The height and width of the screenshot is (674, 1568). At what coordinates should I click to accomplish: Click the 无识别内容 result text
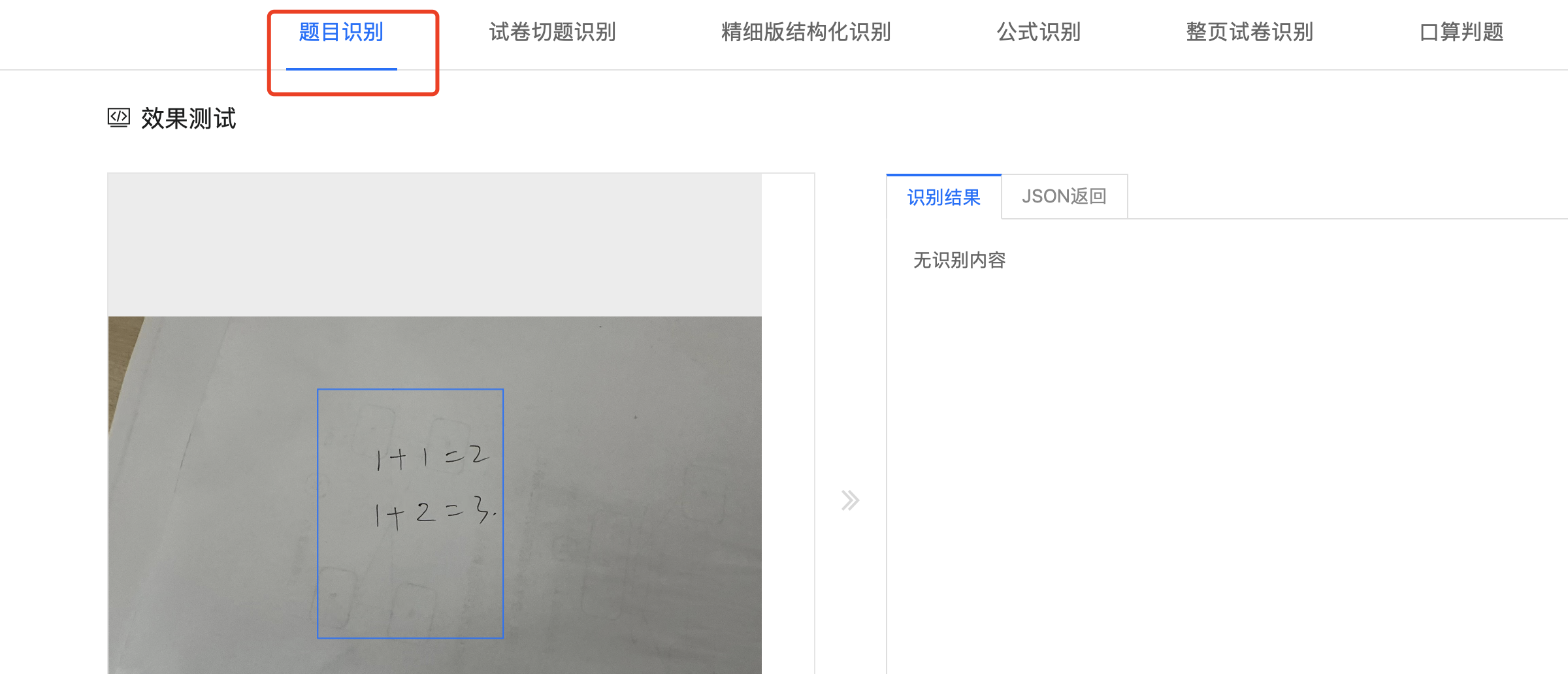pos(959,260)
